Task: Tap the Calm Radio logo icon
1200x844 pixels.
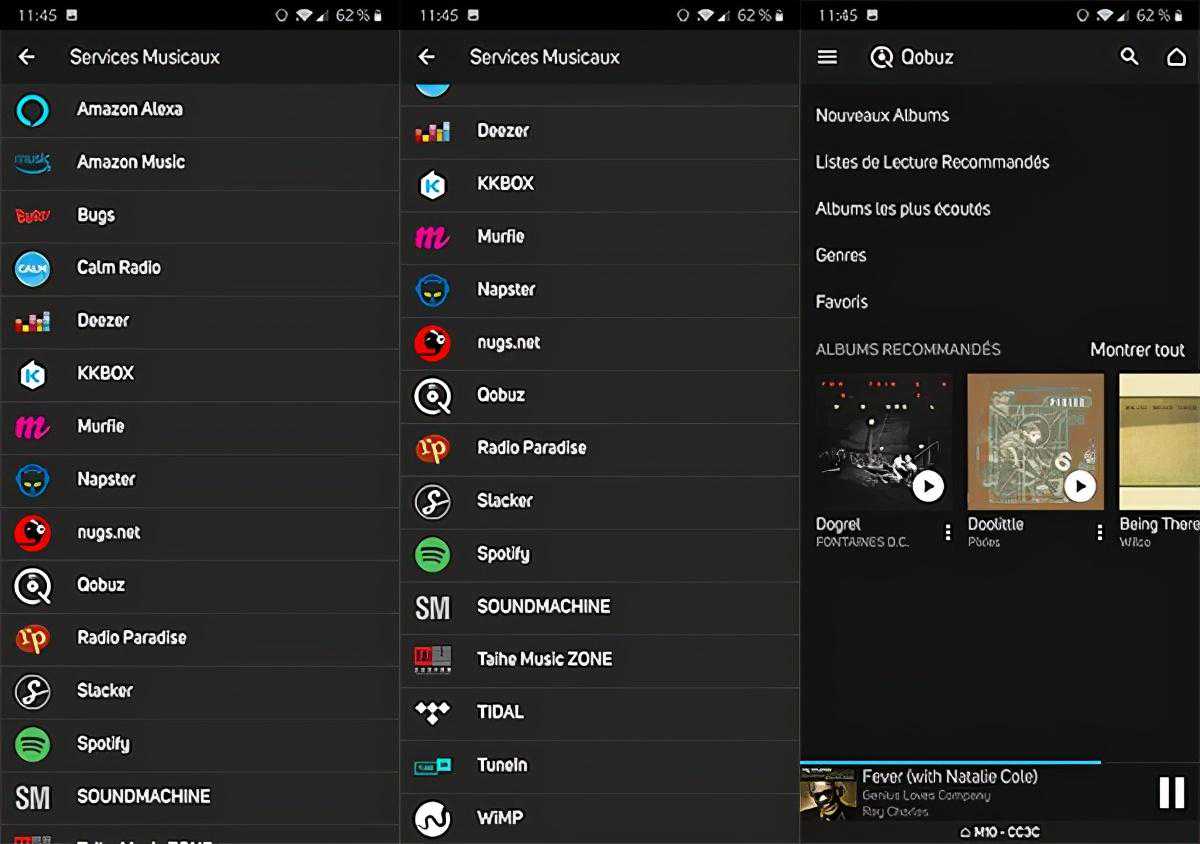Action: point(32,268)
